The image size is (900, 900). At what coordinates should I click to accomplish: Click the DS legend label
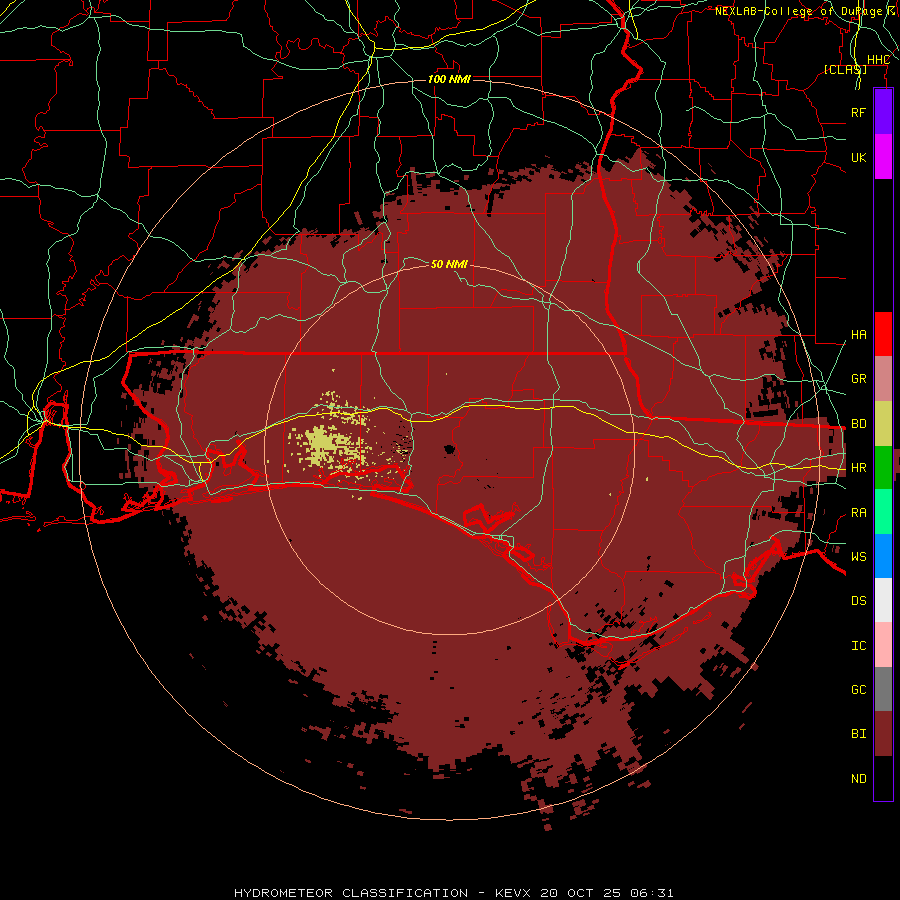click(859, 601)
